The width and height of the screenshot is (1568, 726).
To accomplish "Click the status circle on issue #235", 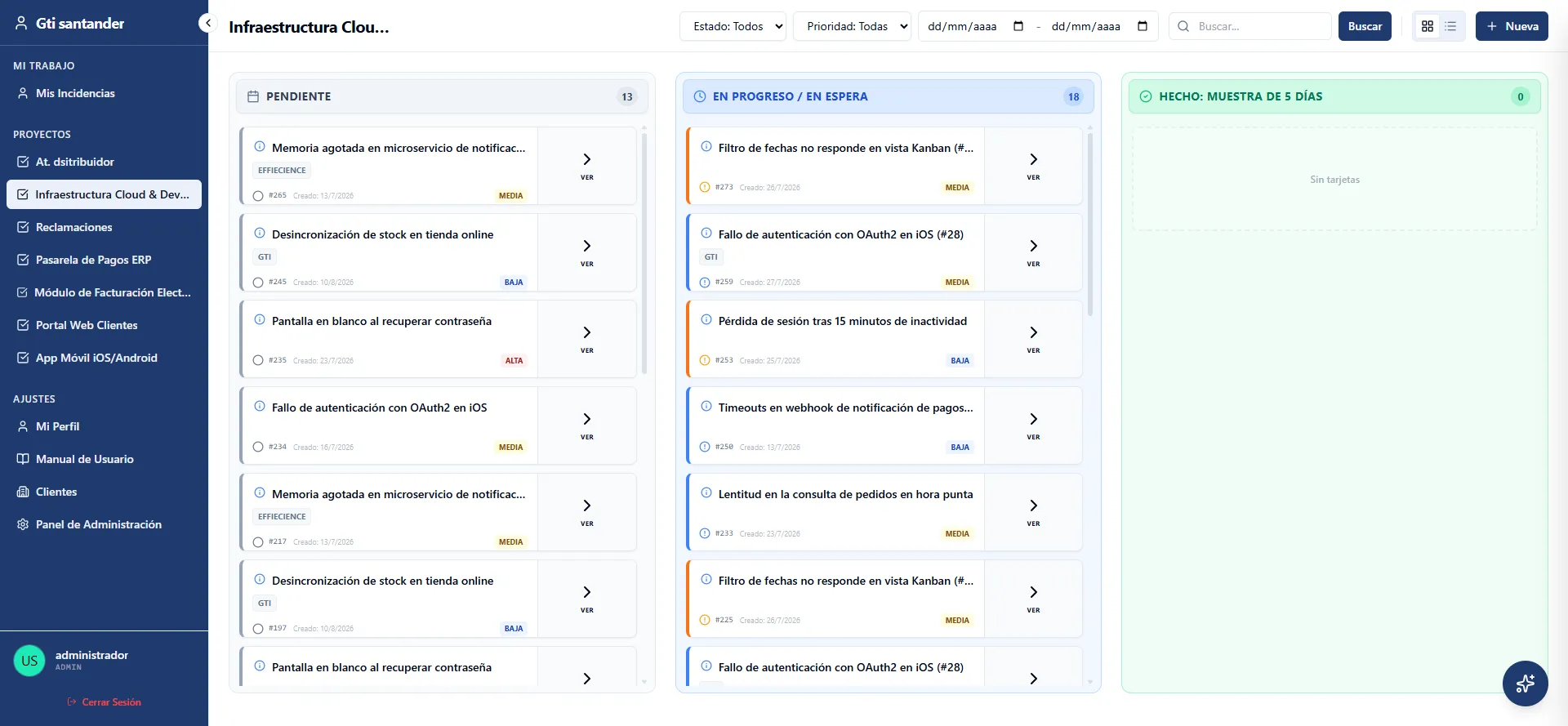I will click(258, 360).
